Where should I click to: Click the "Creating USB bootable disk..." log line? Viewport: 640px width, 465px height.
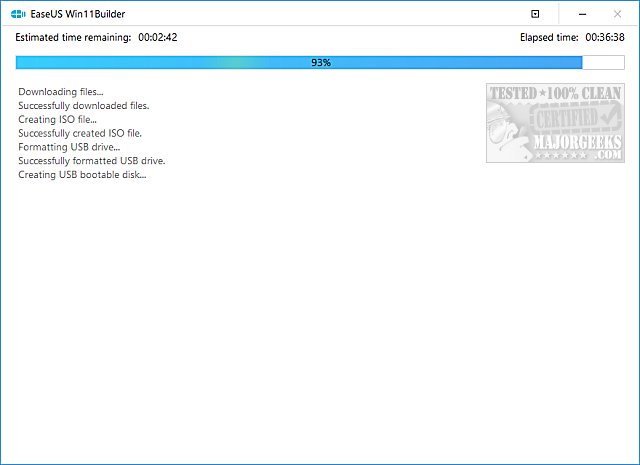point(82,175)
